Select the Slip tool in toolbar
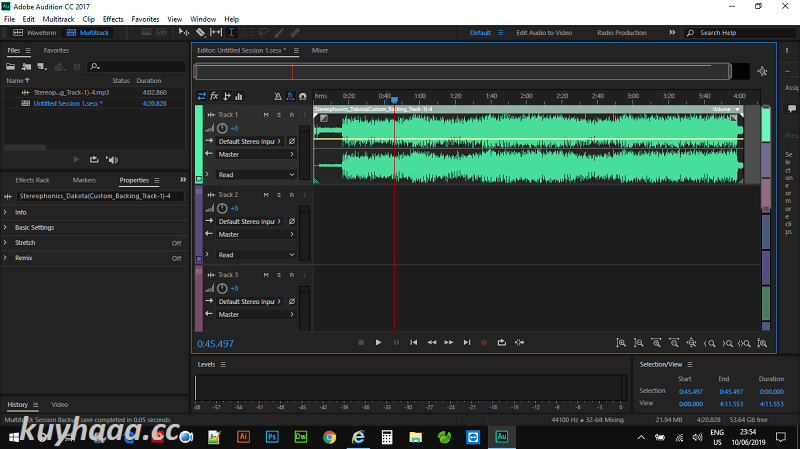Viewport: 800px width, 449px height. pos(216,32)
